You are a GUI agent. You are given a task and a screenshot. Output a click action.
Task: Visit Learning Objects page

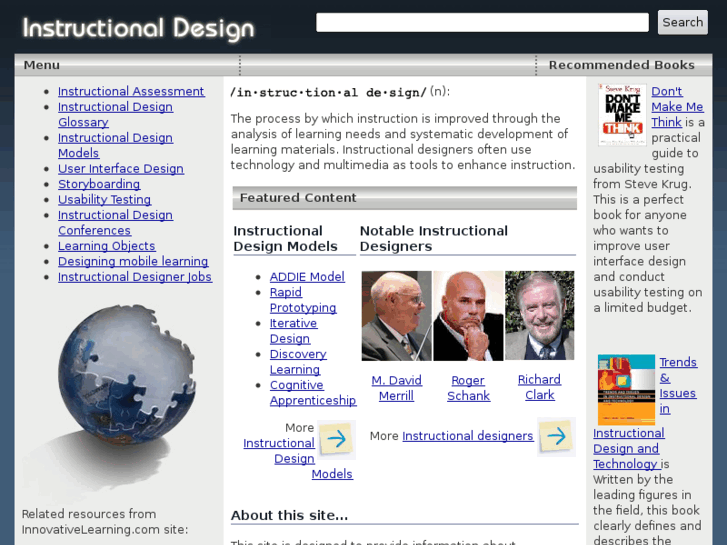[x=107, y=246]
